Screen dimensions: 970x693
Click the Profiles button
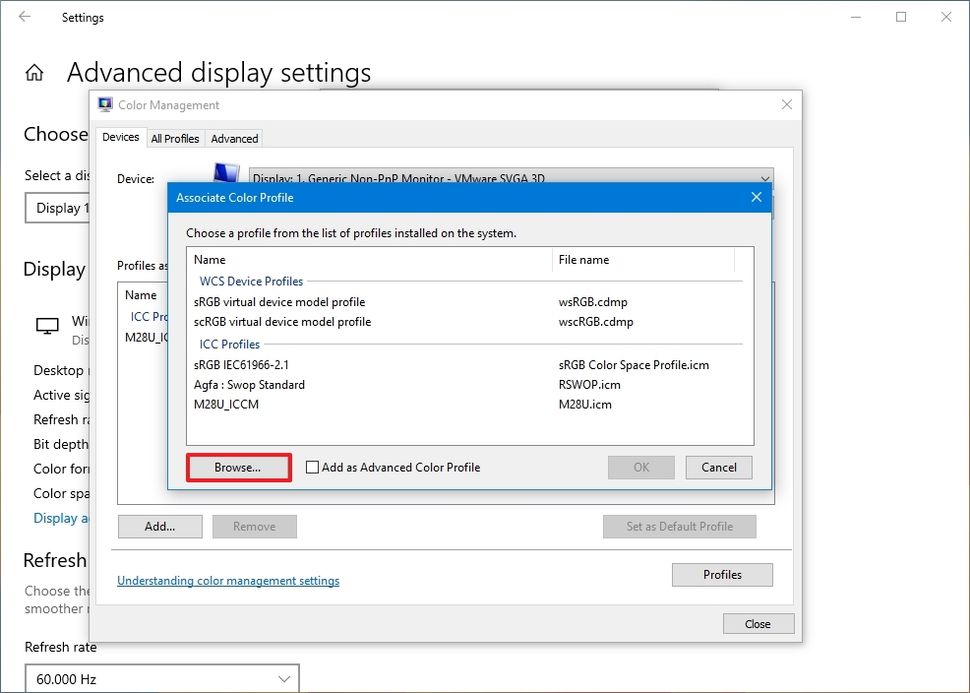722,575
